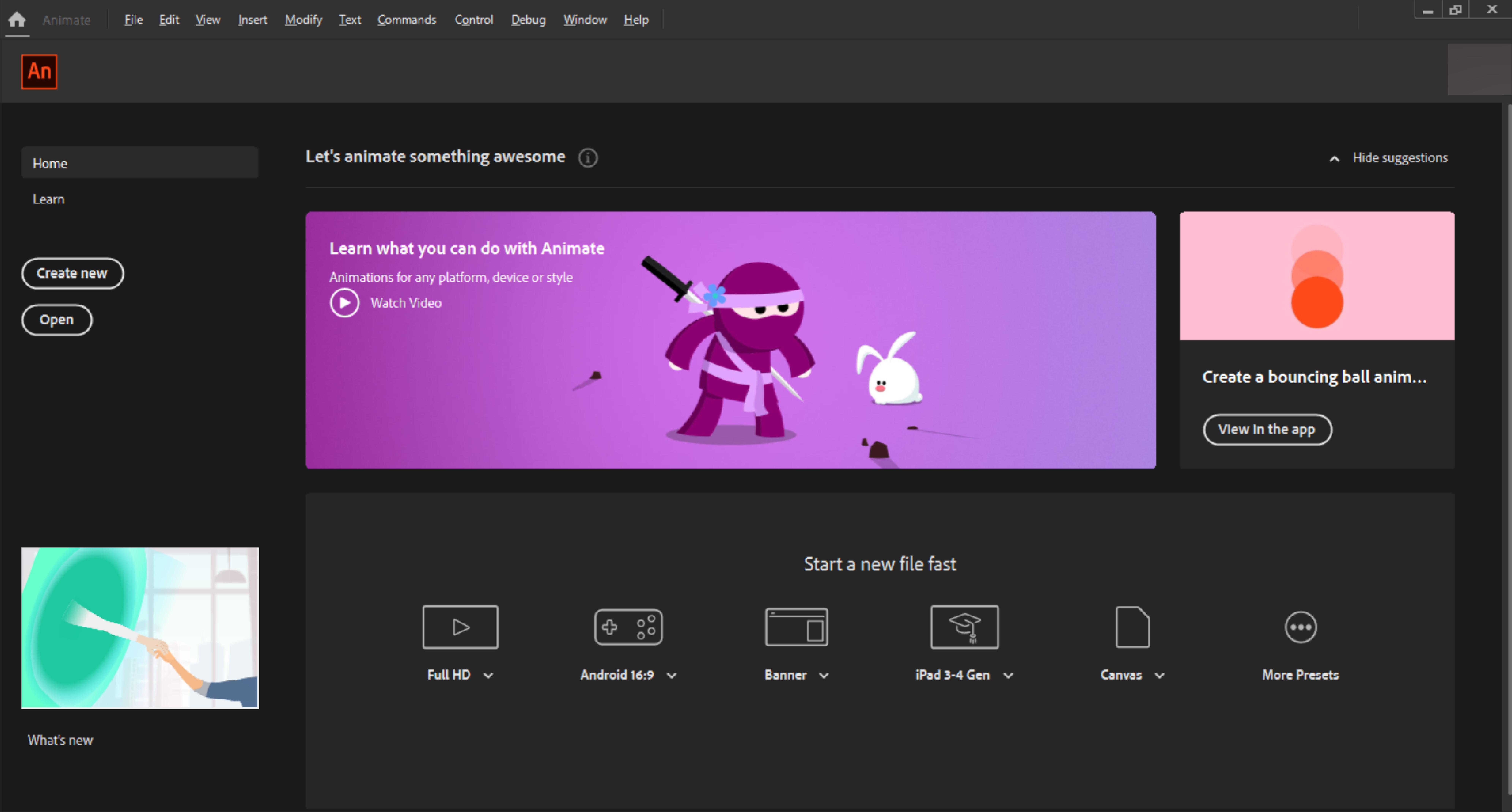Open the File menu
This screenshot has height=812, width=1512.
coord(133,19)
